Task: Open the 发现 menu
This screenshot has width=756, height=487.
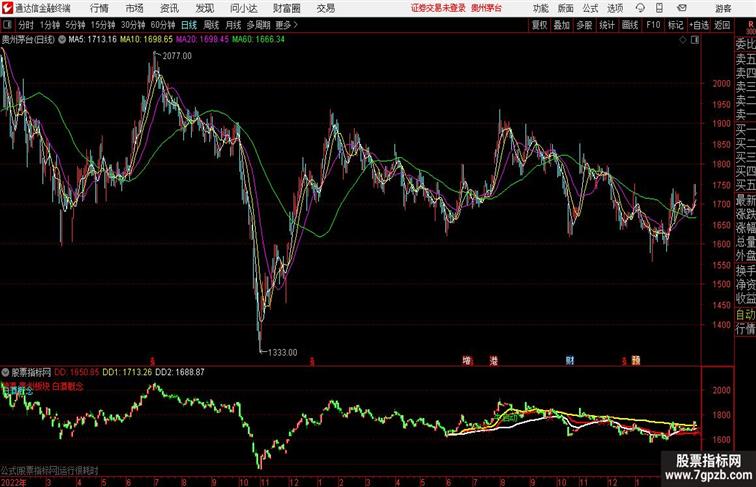Action: [x=204, y=8]
